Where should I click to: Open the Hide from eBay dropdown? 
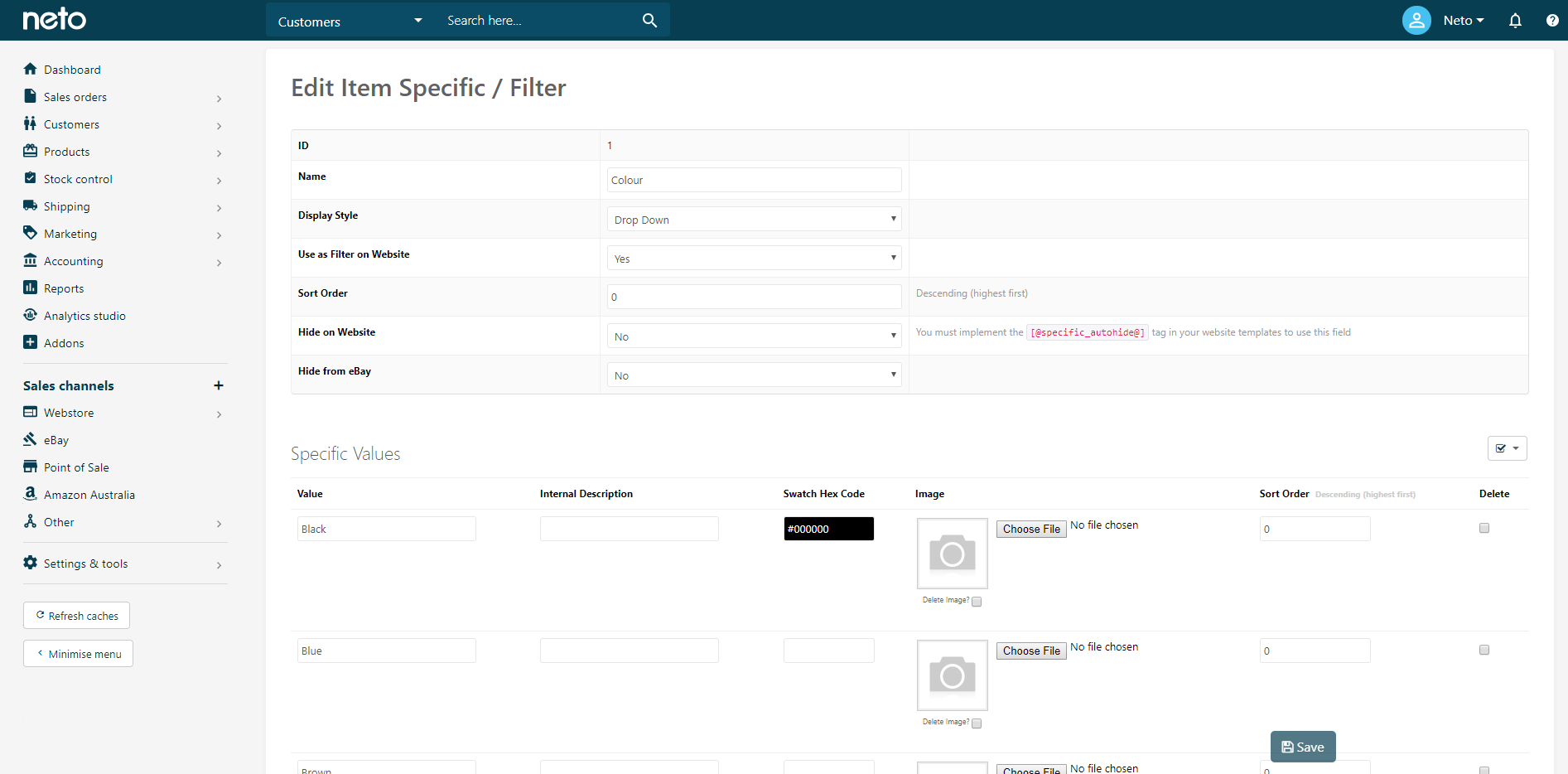(x=754, y=375)
